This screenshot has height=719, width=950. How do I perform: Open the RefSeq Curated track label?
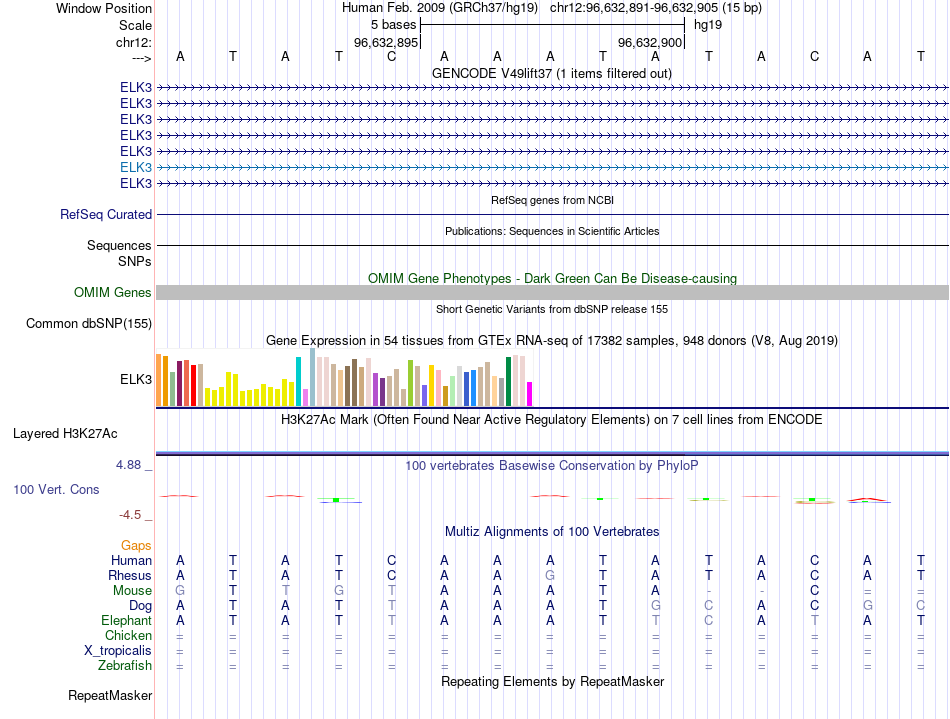[x=105, y=214]
